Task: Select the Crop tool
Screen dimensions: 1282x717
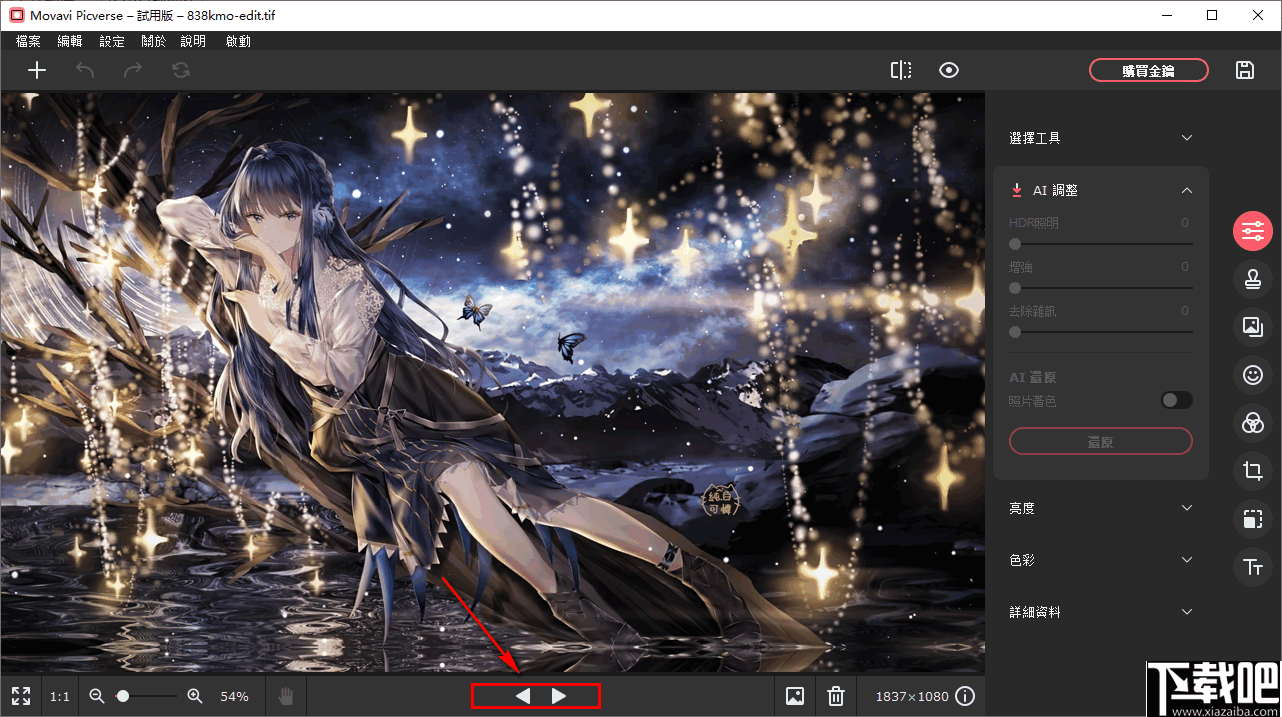Action: pos(1252,471)
